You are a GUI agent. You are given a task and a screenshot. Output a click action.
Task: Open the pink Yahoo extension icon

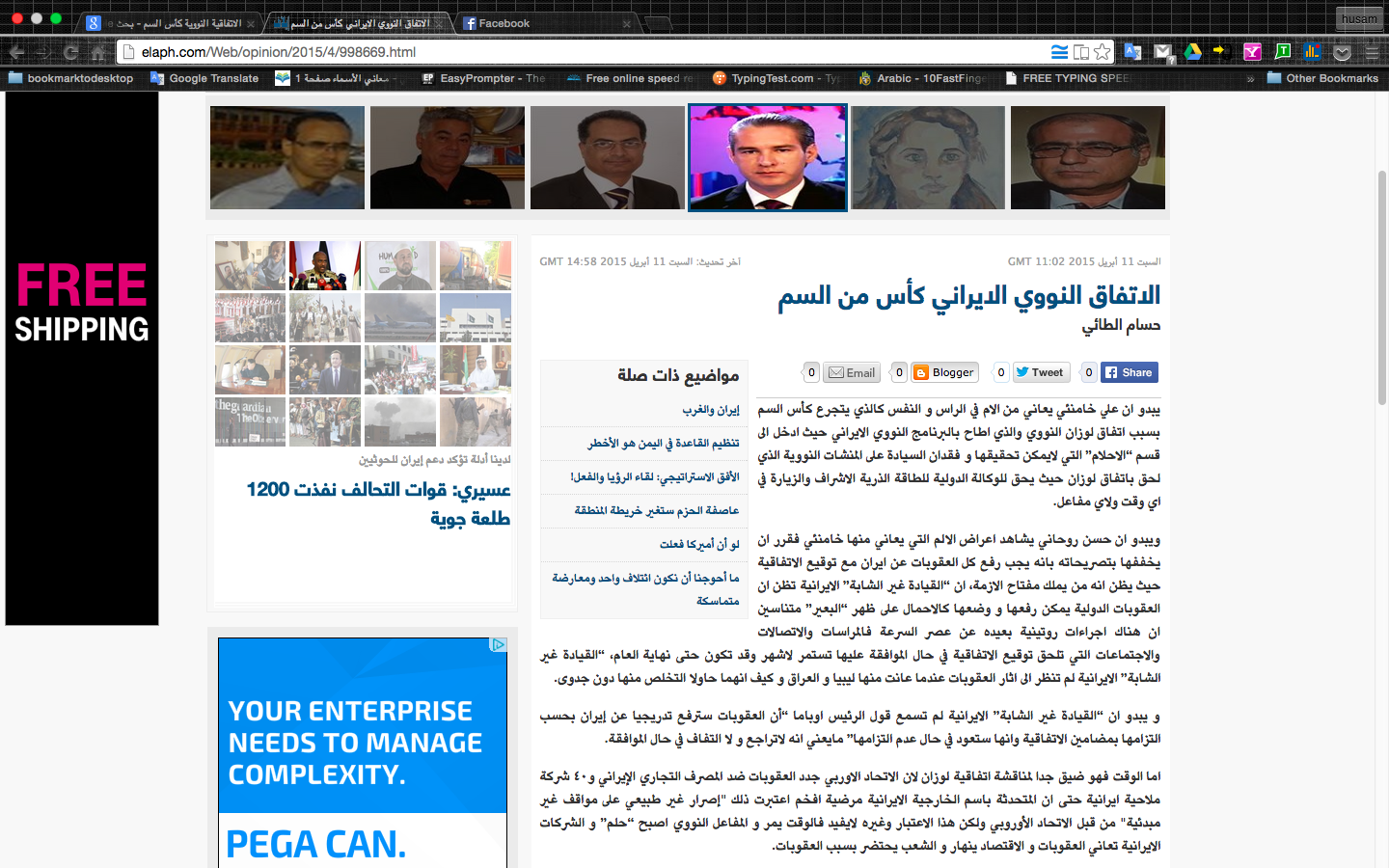coord(1253,52)
